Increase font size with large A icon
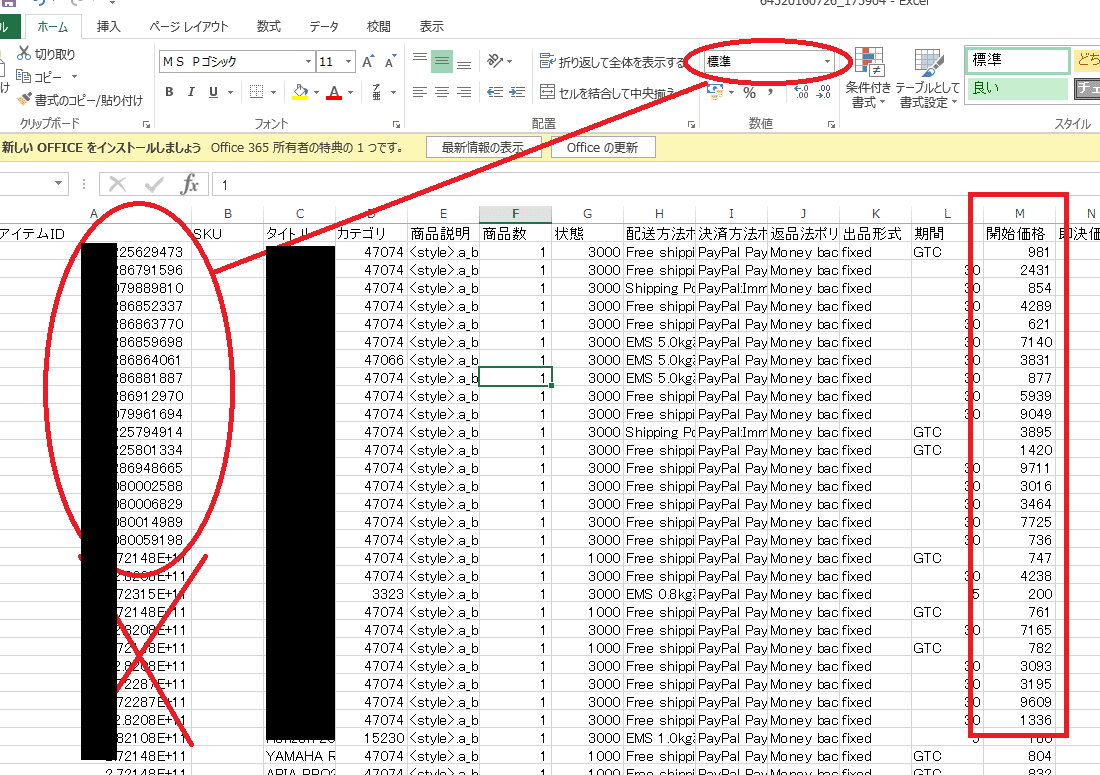 tap(368, 61)
